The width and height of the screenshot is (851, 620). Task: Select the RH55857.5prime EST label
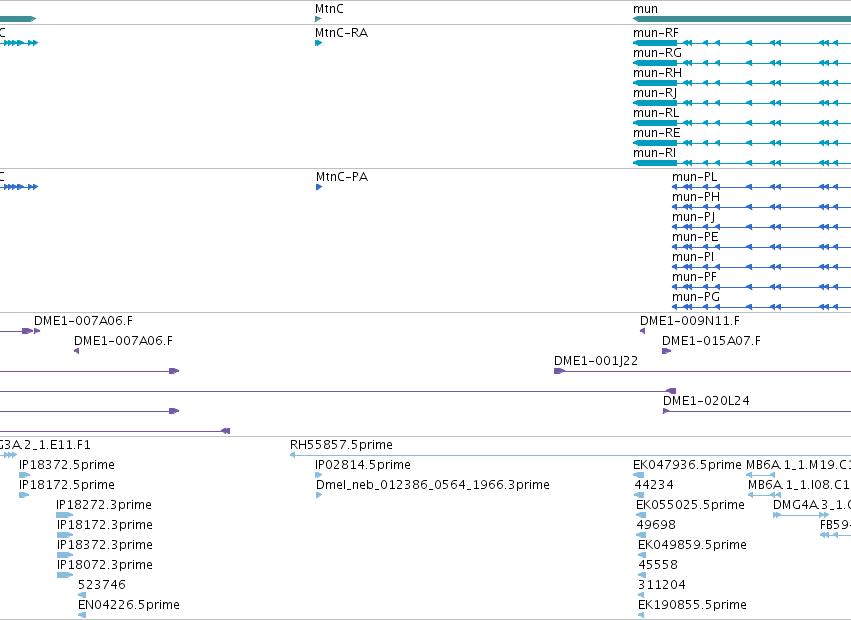point(341,445)
